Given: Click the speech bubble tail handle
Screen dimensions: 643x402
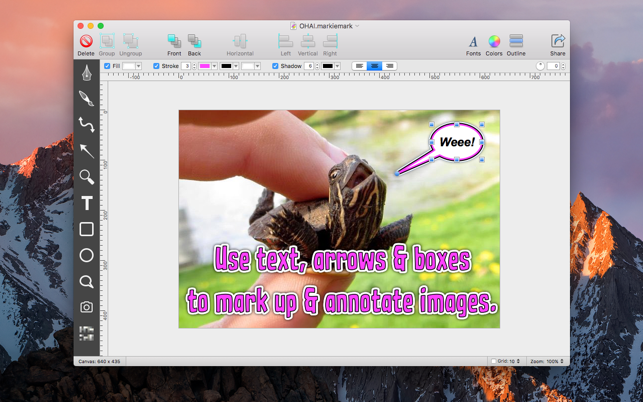Looking at the screenshot, I should tap(397, 174).
